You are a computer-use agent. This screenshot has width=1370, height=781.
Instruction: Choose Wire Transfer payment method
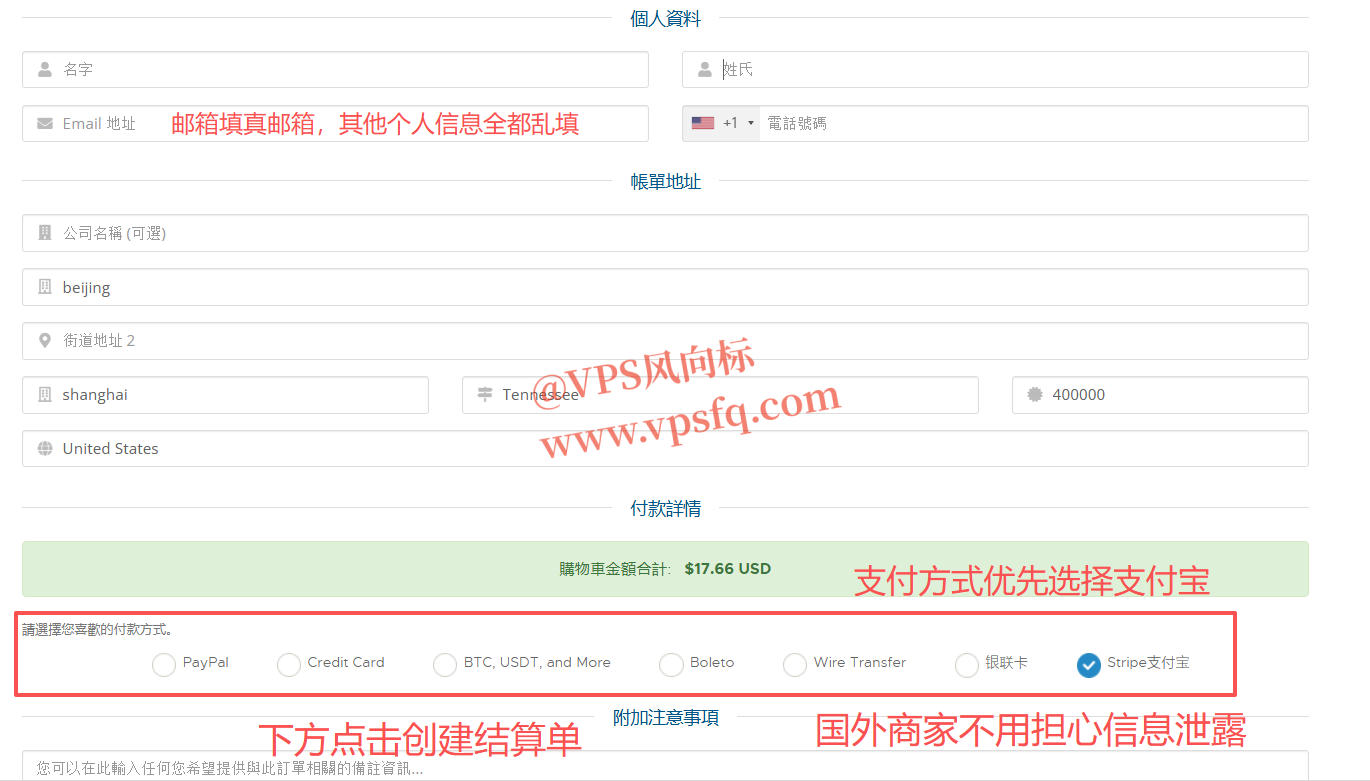pos(795,664)
